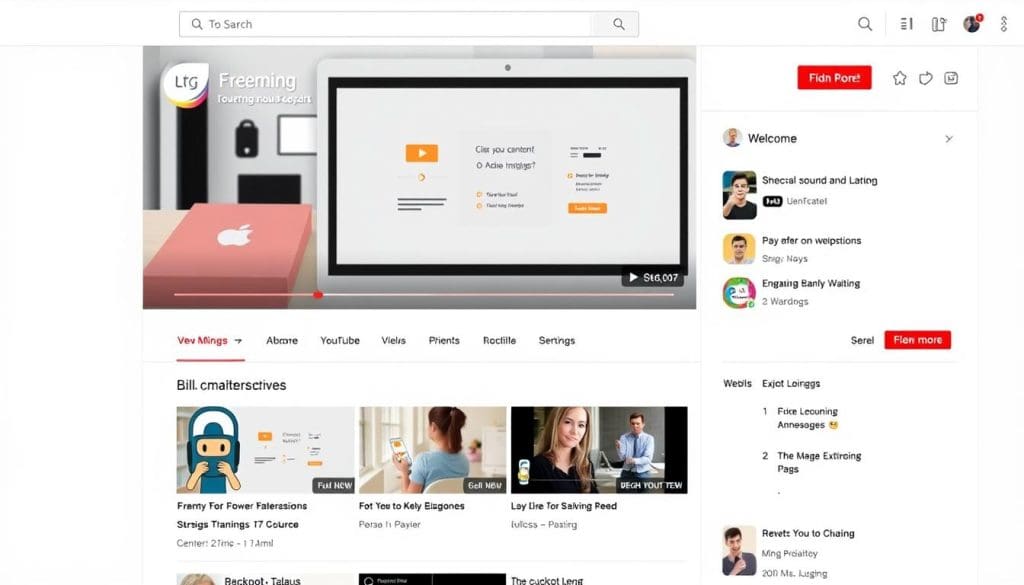
Task: Open the list view icon in header
Action: click(x=907, y=24)
